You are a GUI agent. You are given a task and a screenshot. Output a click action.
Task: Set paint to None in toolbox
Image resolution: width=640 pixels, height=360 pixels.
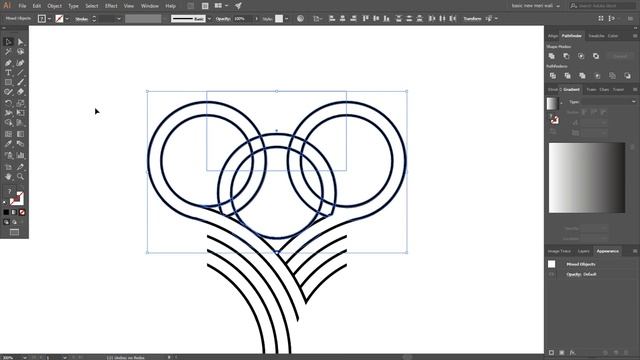tap(22, 212)
